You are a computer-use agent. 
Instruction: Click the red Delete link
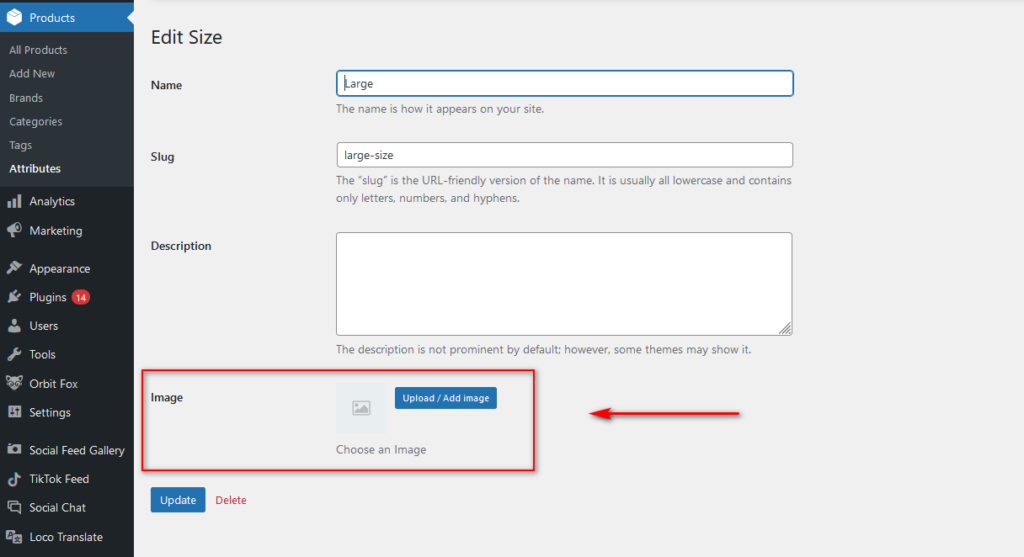coord(231,500)
